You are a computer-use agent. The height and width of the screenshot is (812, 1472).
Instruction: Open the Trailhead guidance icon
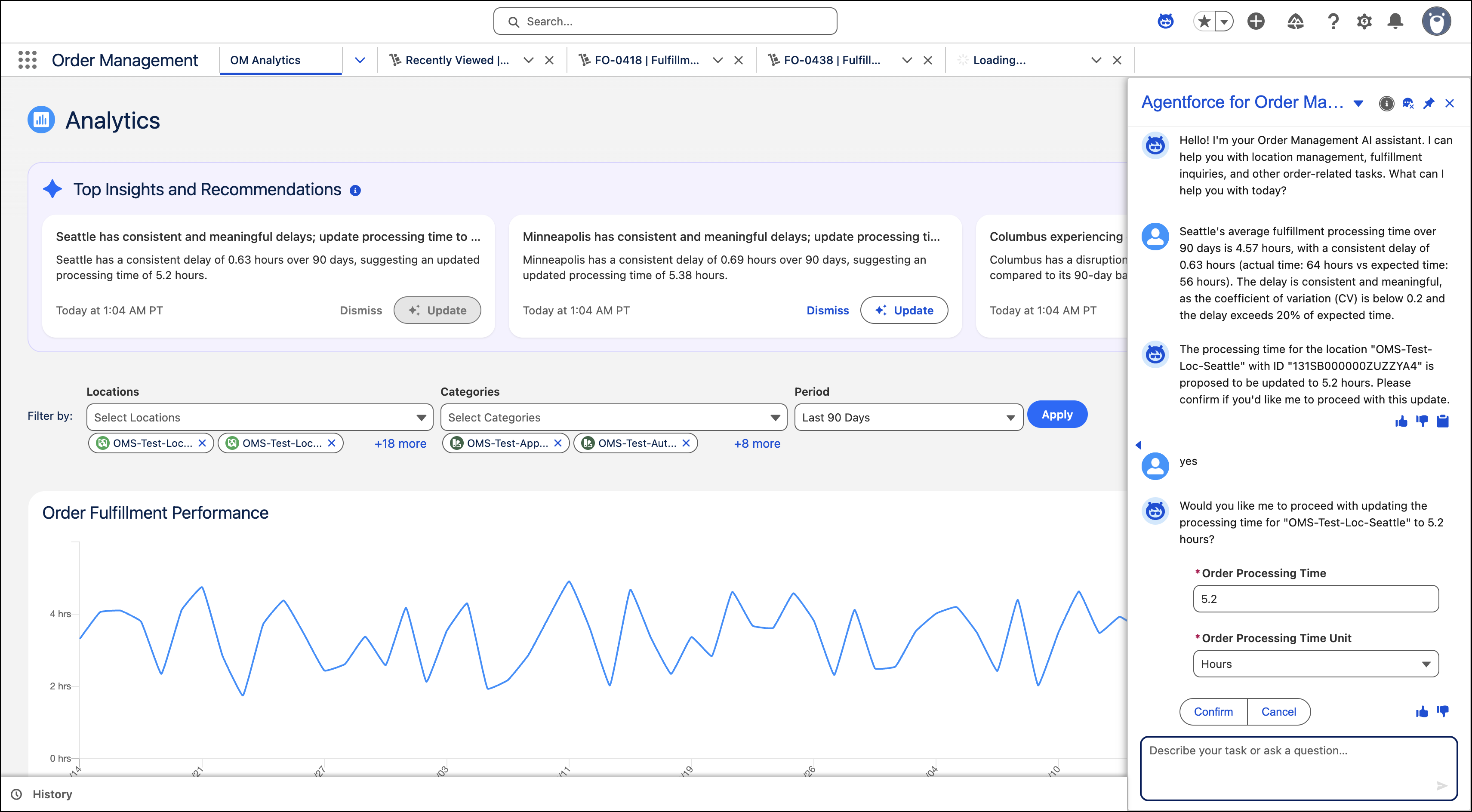click(x=1295, y=22)
